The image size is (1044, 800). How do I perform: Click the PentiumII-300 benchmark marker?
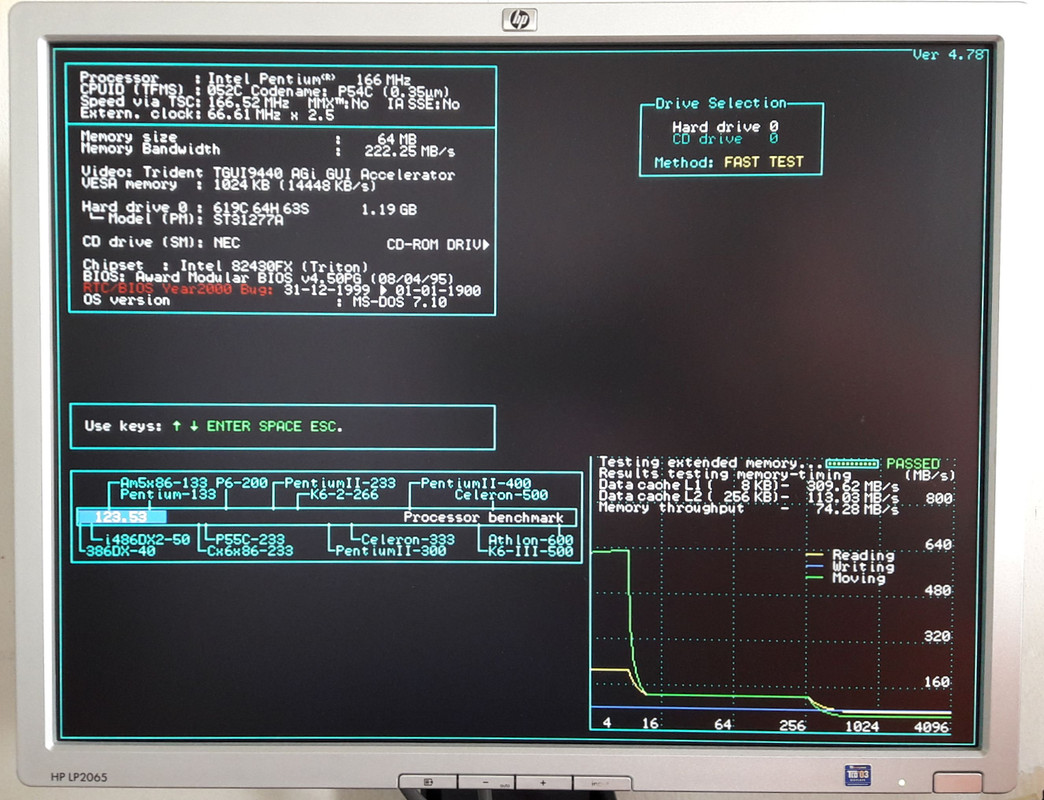point(390,551)
